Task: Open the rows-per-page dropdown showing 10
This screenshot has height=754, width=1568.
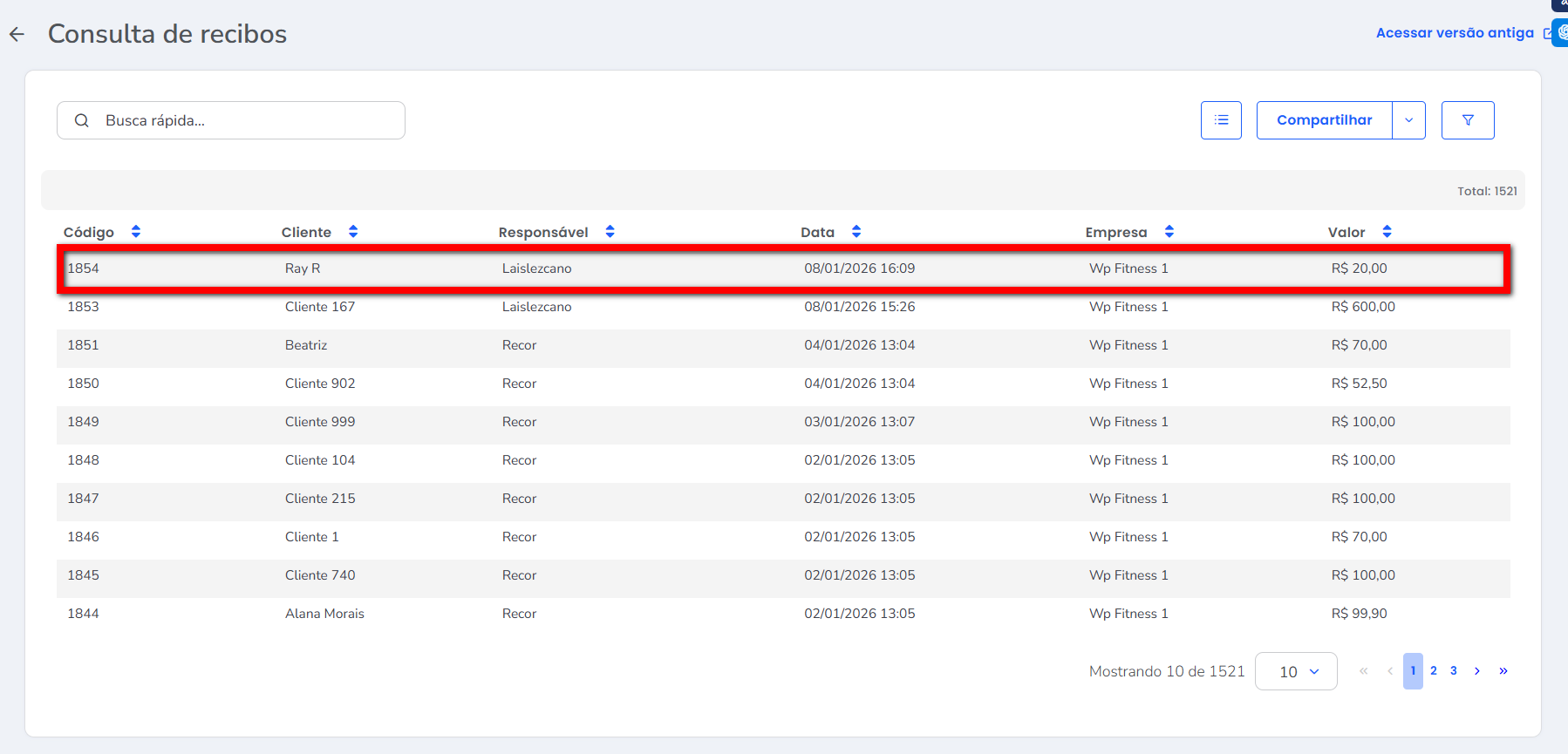Action: [x=1296, y=671]
